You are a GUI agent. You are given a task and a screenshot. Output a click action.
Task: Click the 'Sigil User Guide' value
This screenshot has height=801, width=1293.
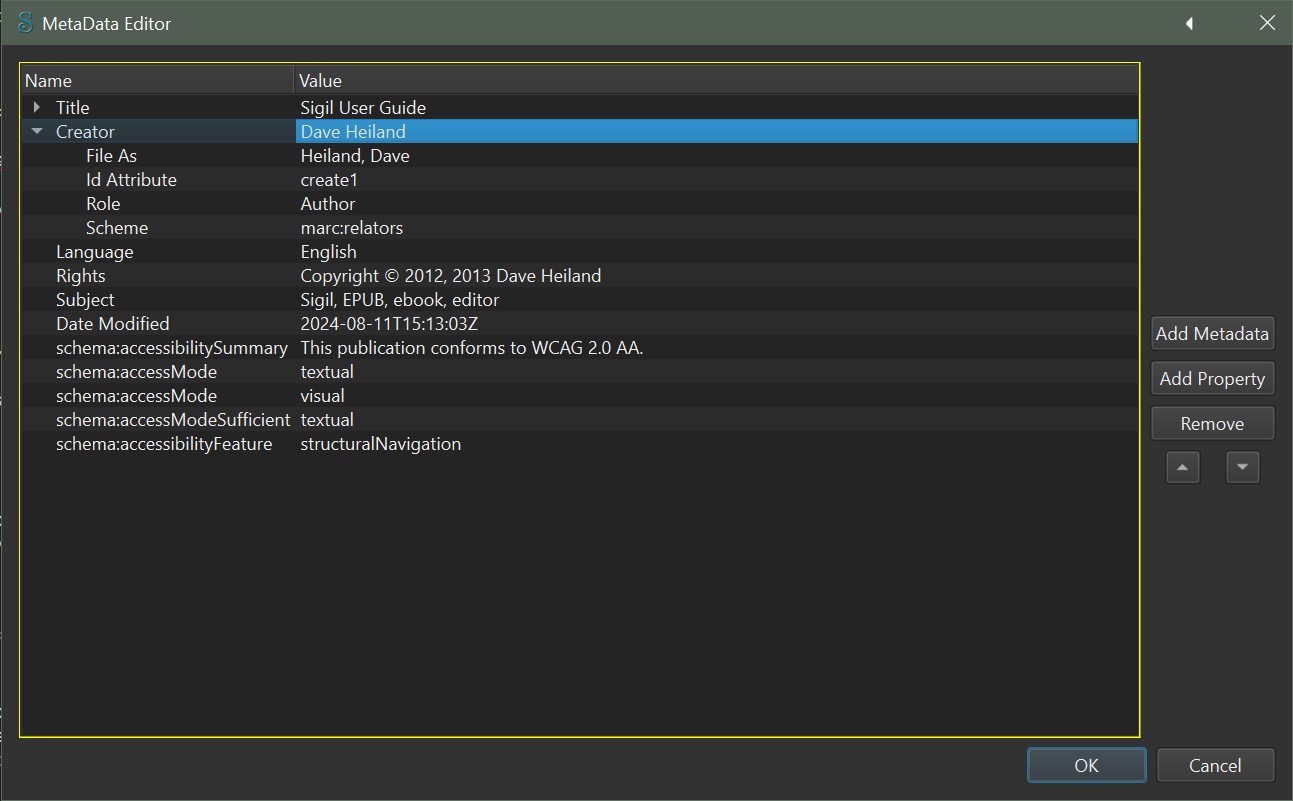click(x=363, y=107)
